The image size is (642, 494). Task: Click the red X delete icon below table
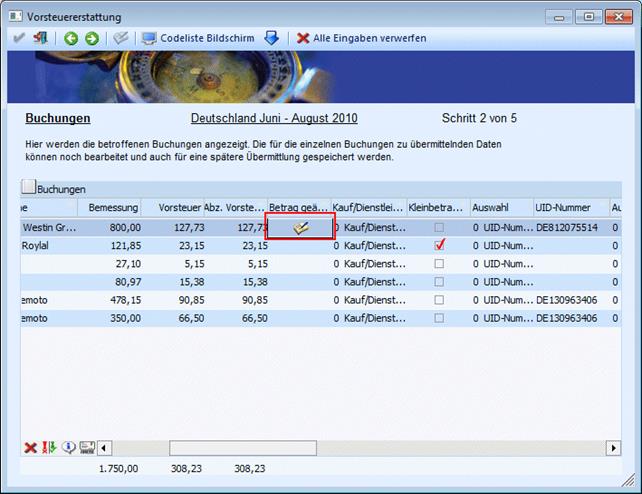click(30, 447)
